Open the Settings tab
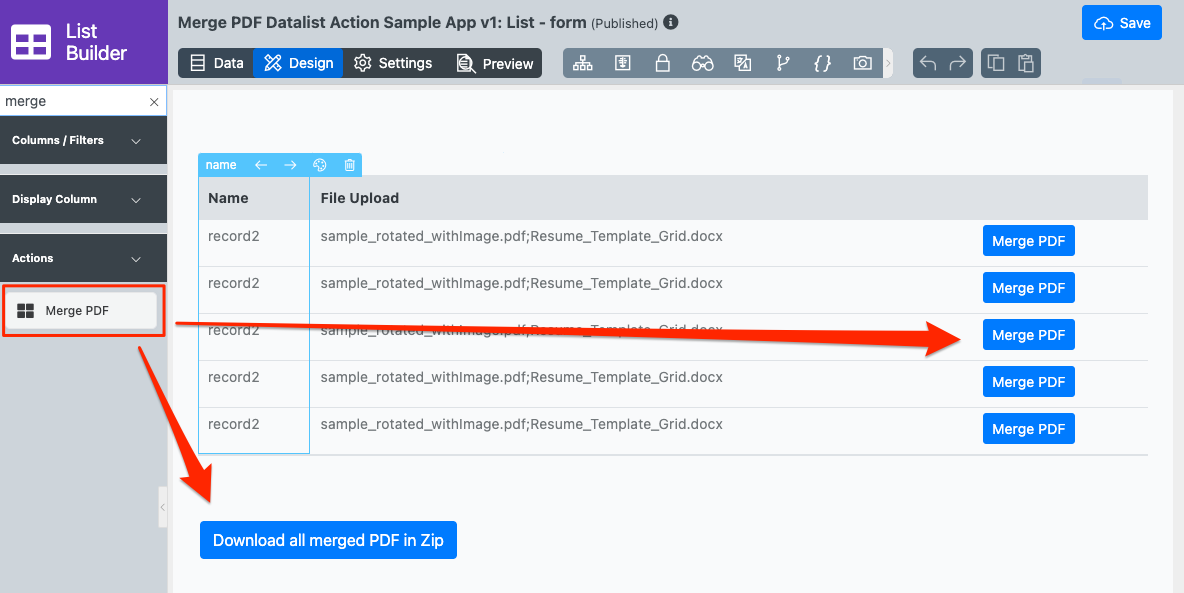 [393, 63]
